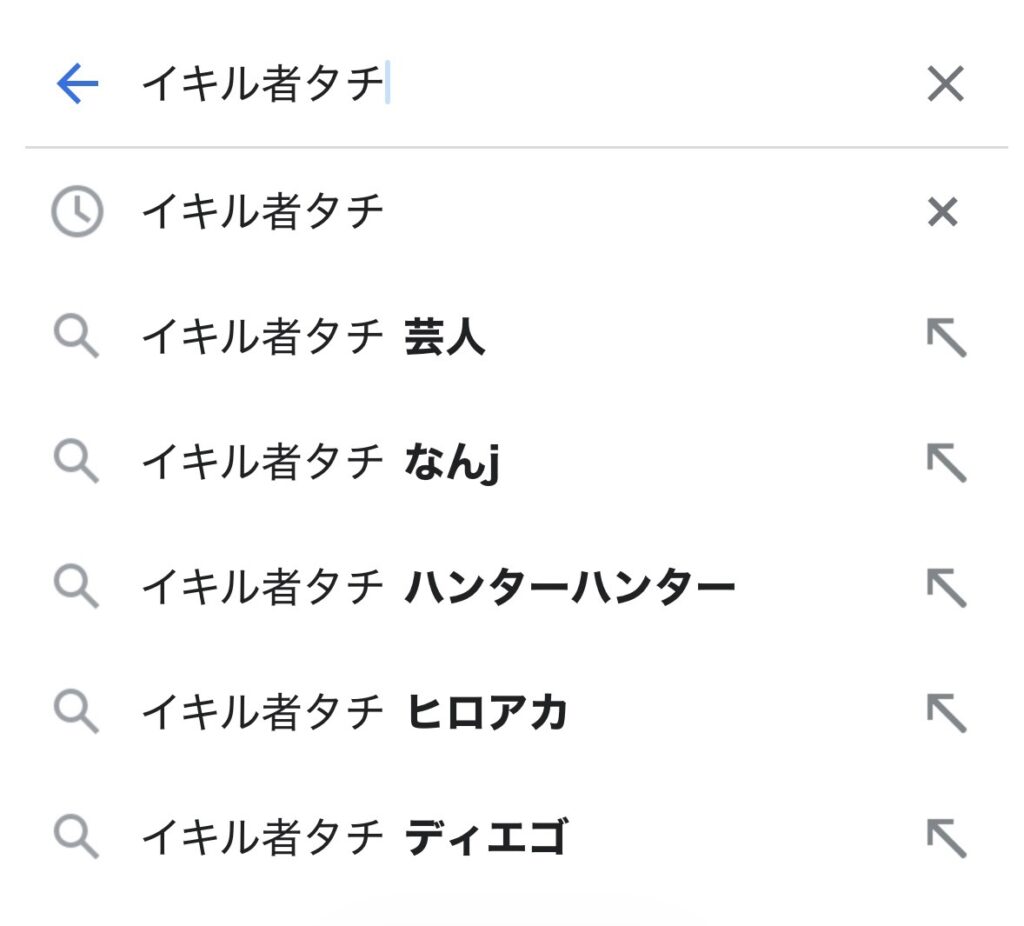
Task: Select the recent search イキル者タチ
Action: [263, 212]
